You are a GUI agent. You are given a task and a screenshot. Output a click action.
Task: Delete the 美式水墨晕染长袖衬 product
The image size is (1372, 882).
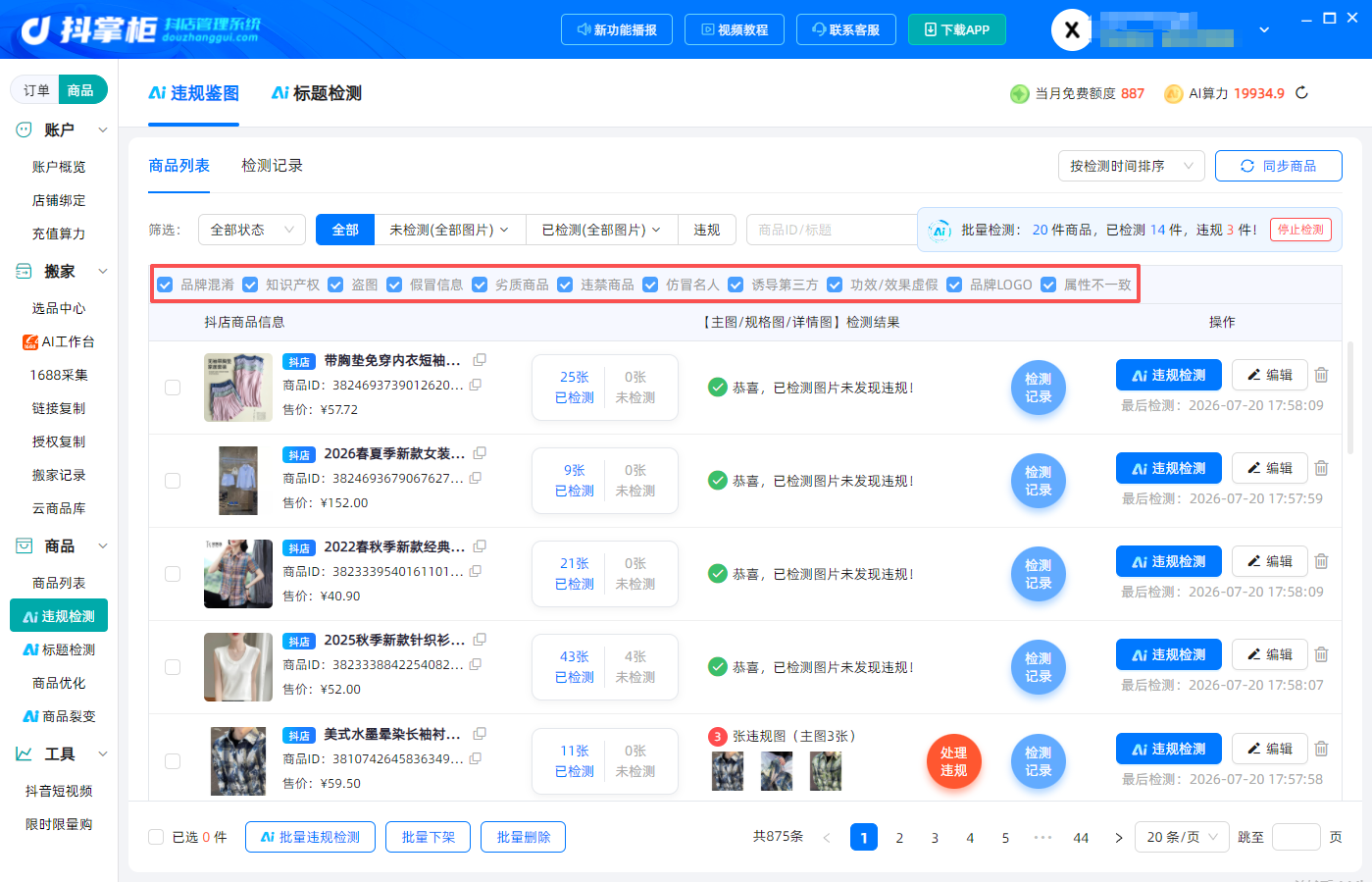1322,749
